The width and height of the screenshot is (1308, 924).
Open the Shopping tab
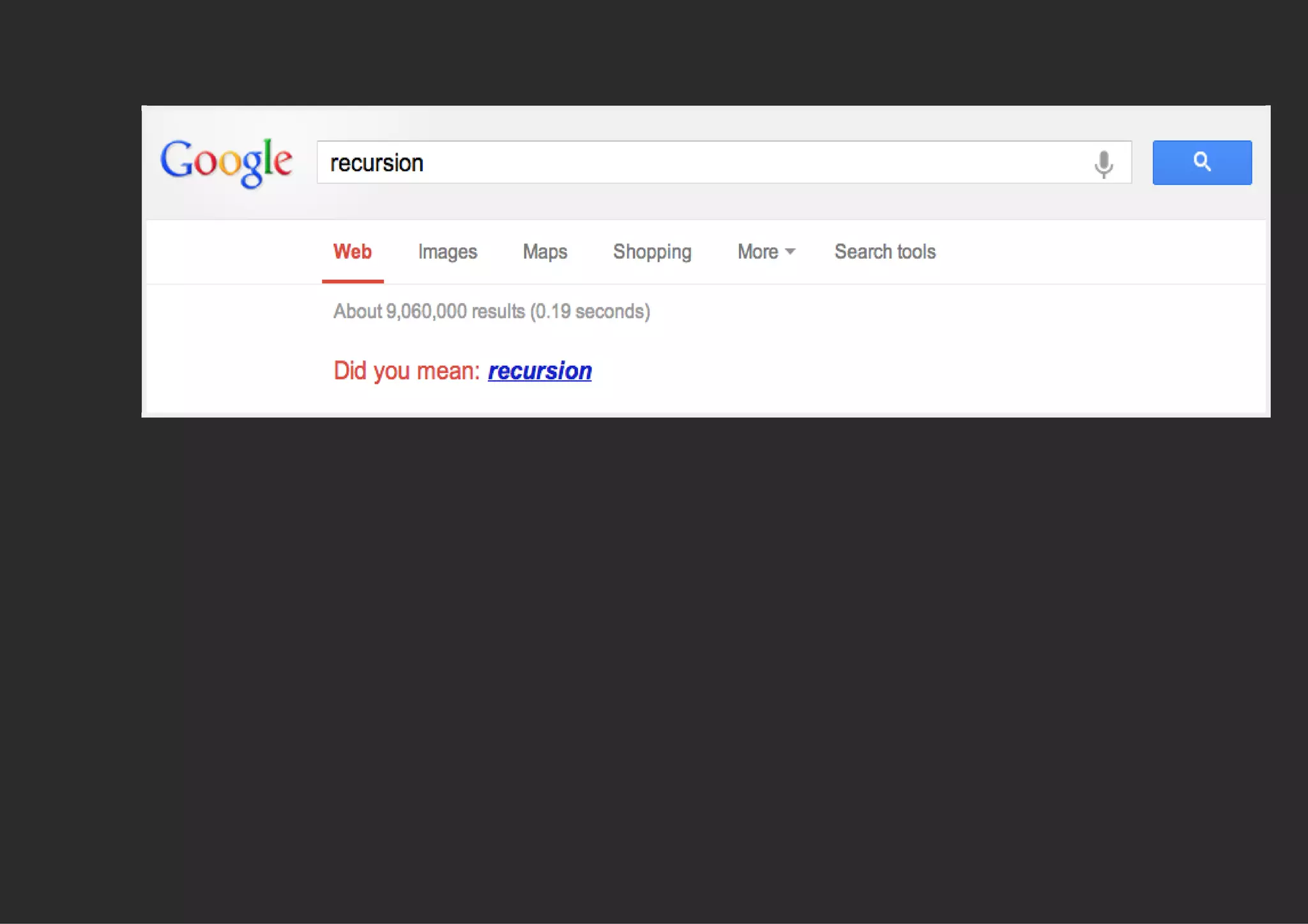(652, 252)
